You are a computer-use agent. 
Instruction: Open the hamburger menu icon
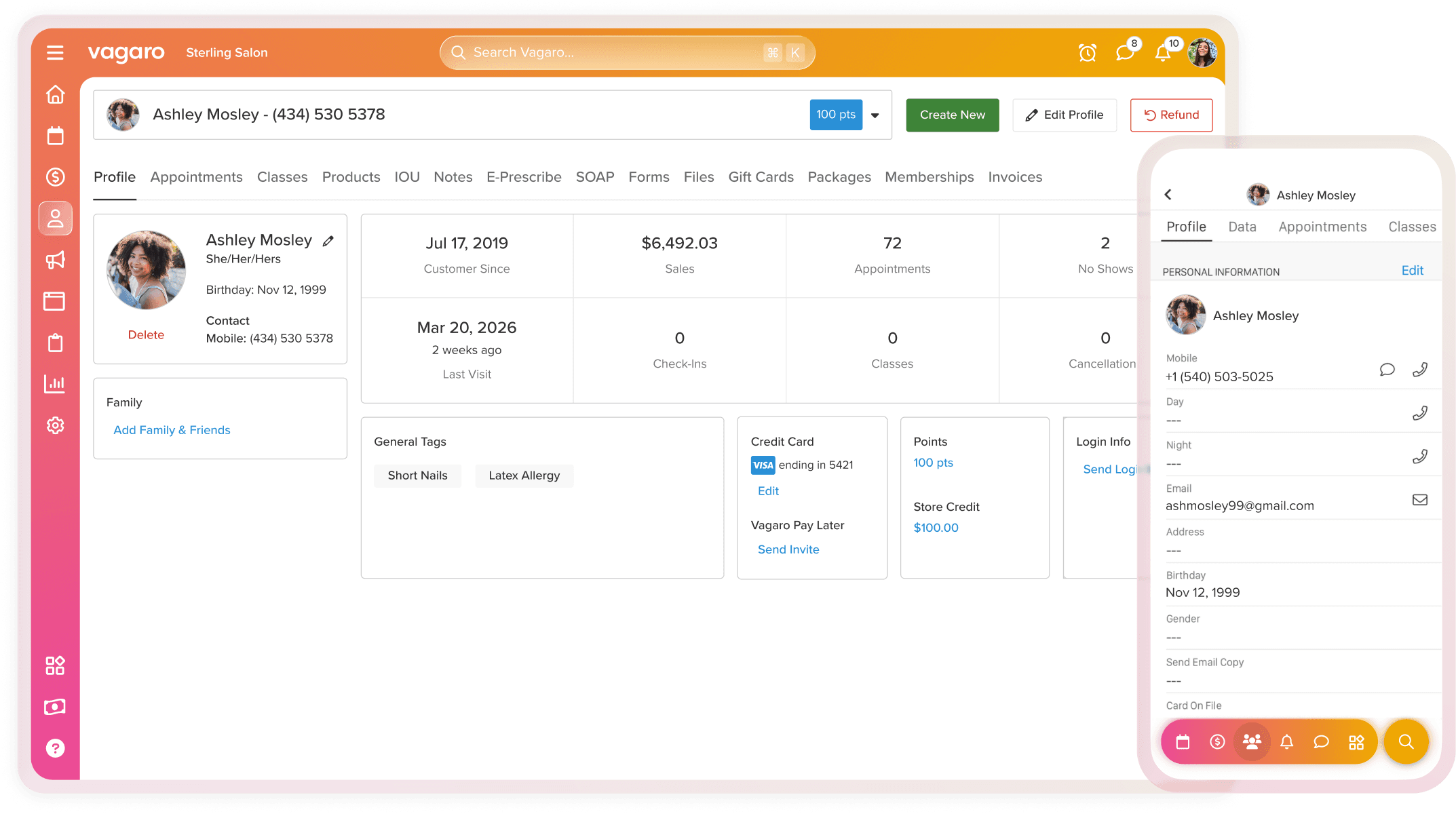coord(55,53)
